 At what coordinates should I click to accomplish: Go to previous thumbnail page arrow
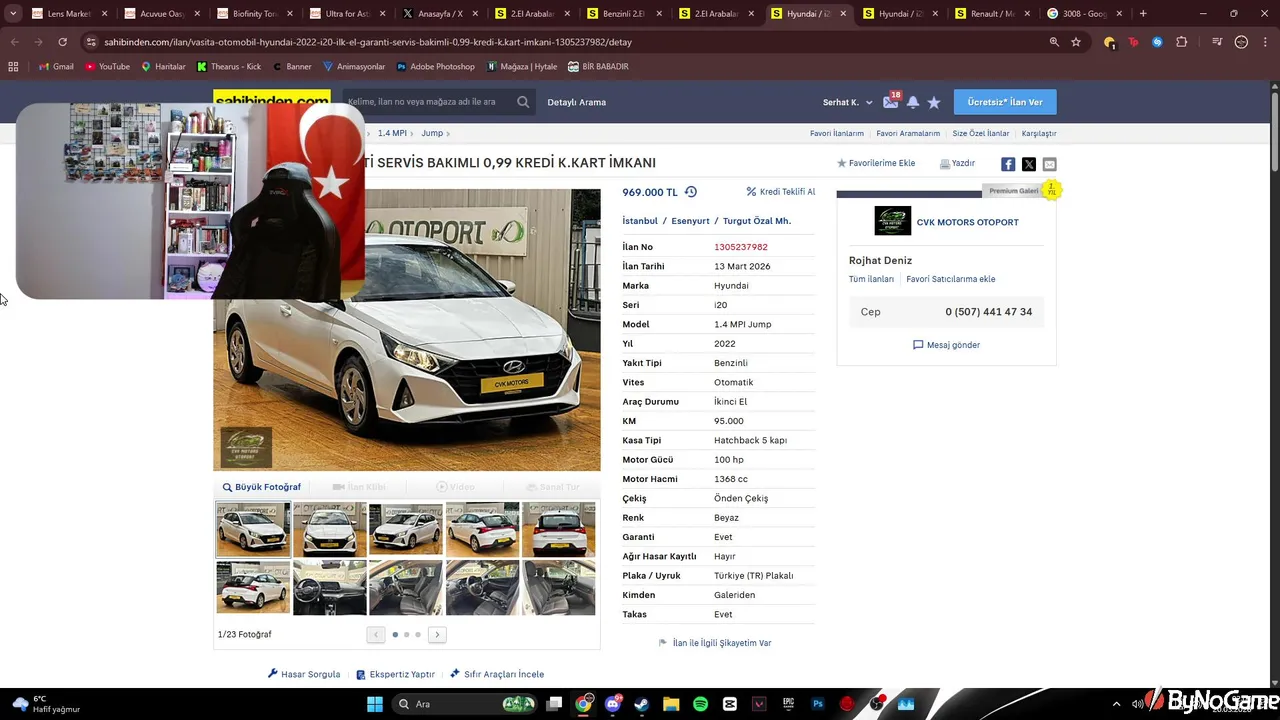click(x=375, y=634)
